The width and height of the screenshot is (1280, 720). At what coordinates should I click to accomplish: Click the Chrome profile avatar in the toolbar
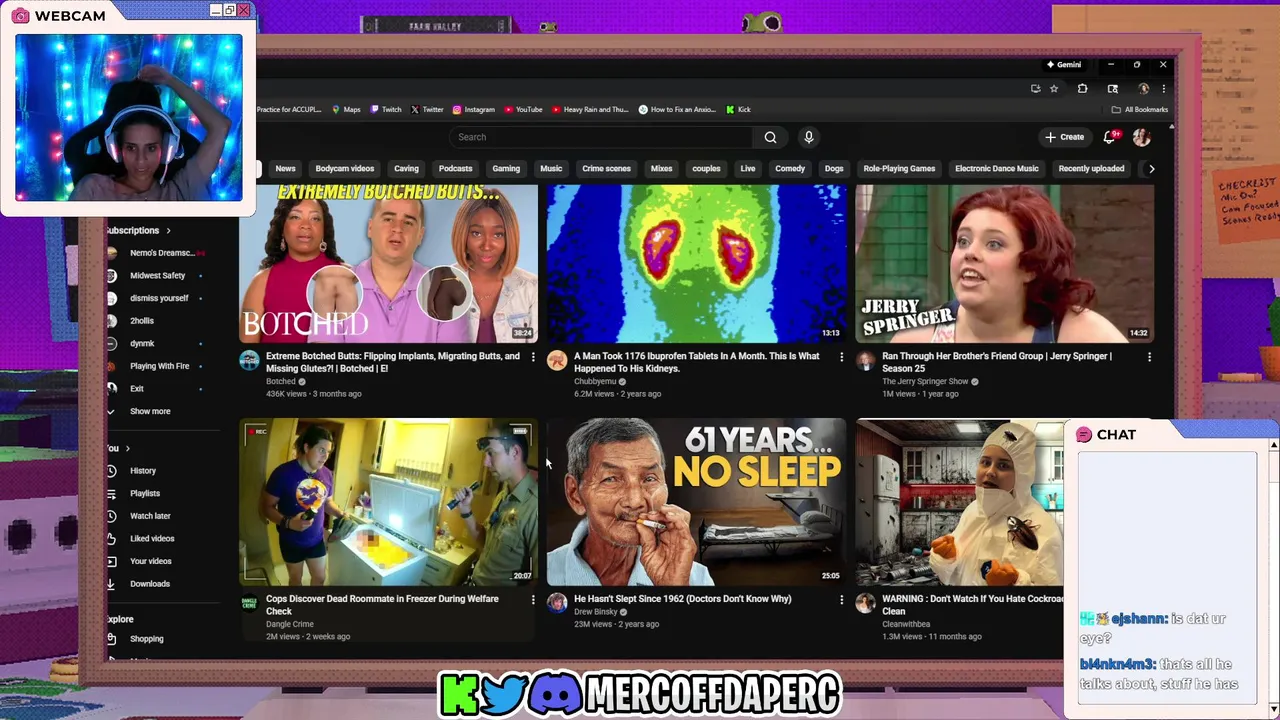tap(1143, 89)
